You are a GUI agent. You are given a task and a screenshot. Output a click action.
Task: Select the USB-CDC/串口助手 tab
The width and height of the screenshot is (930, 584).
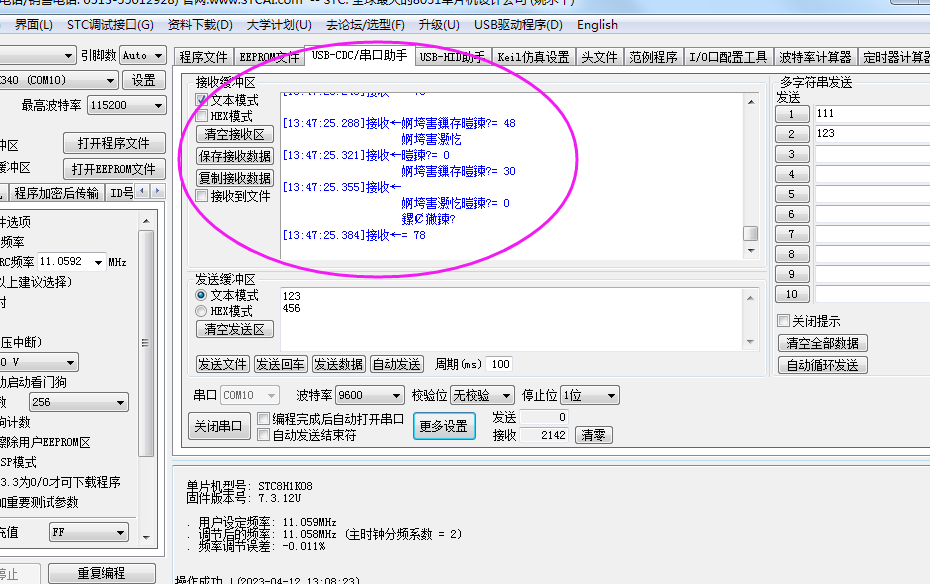(x=359, y=55)
